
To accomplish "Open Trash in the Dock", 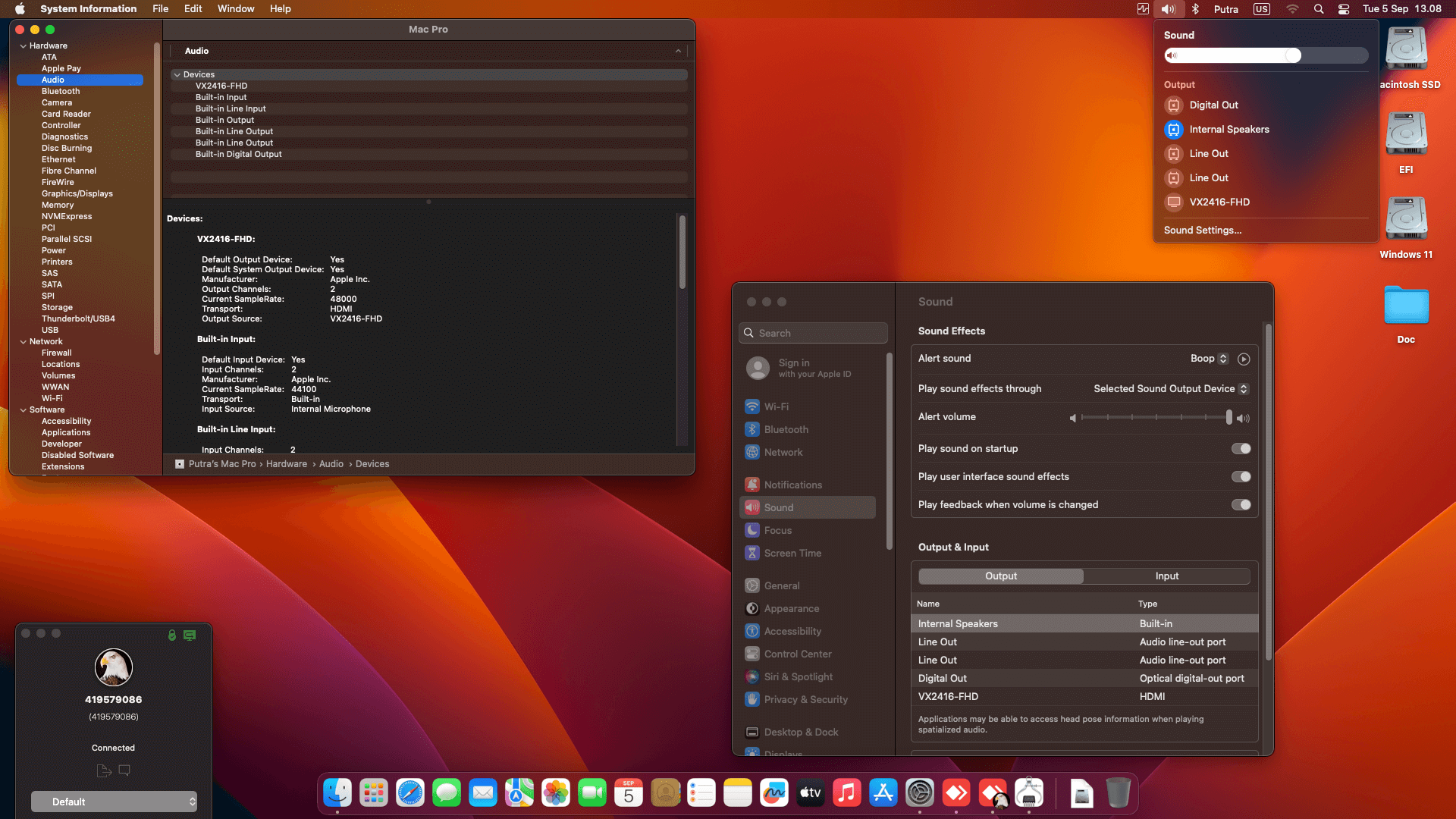I will pyautogui.click(x=1119, y=793).
